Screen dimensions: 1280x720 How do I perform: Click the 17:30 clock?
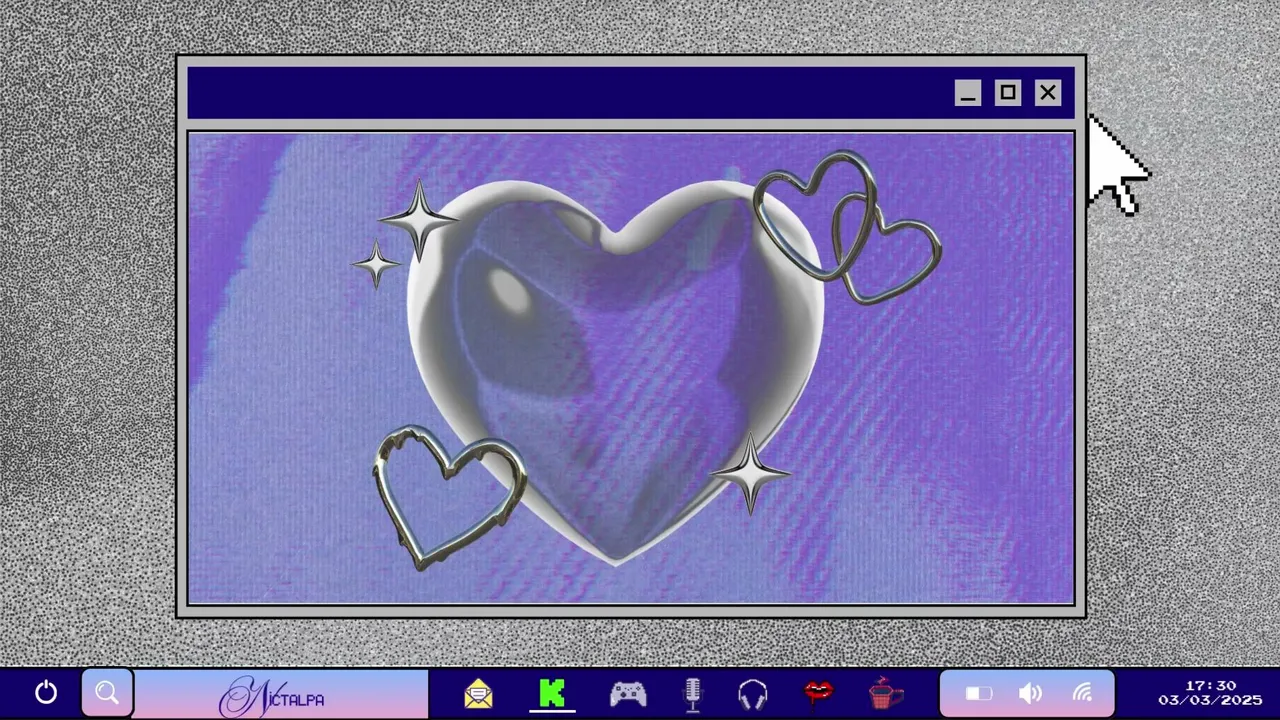pyautogui.click(x=1210, y=686)
